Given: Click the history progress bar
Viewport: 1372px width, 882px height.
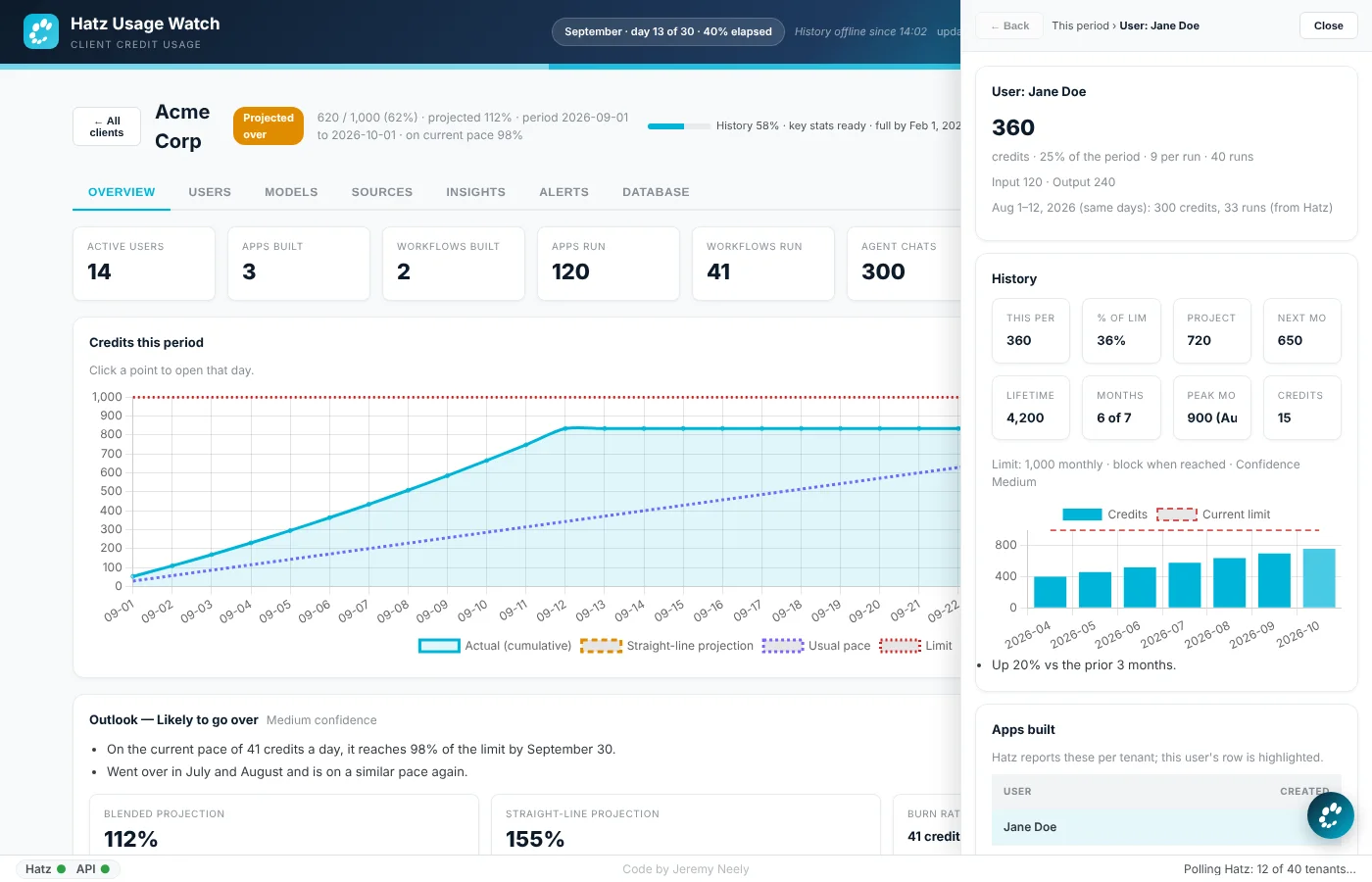Looking at the screenshot, I should [x=679, y=125].
